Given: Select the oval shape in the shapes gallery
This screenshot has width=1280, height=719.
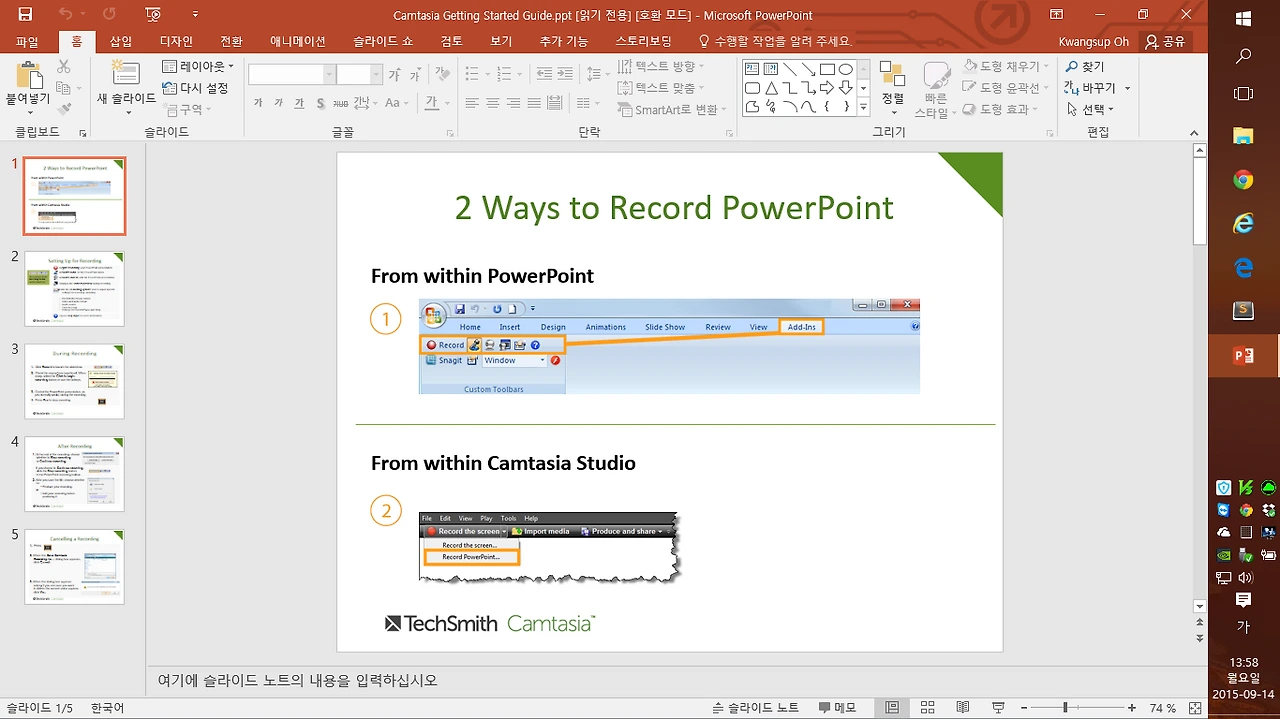Looking at the screenshot, I should point(846,69).
